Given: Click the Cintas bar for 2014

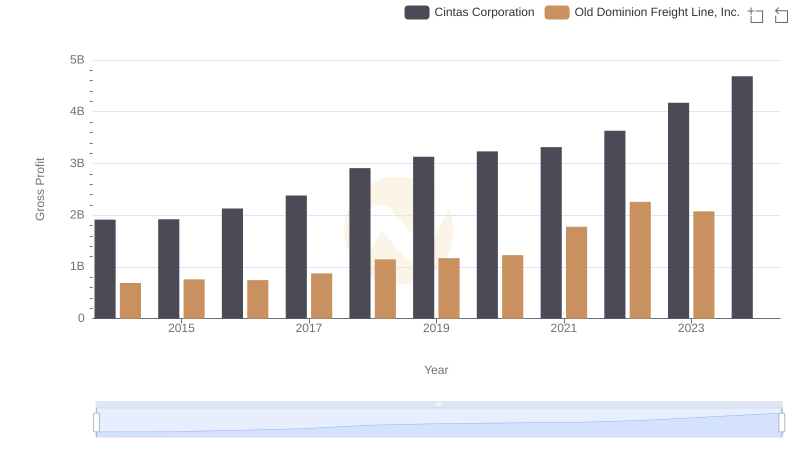Looking at the screenshot, I should [x=105, y=269].
